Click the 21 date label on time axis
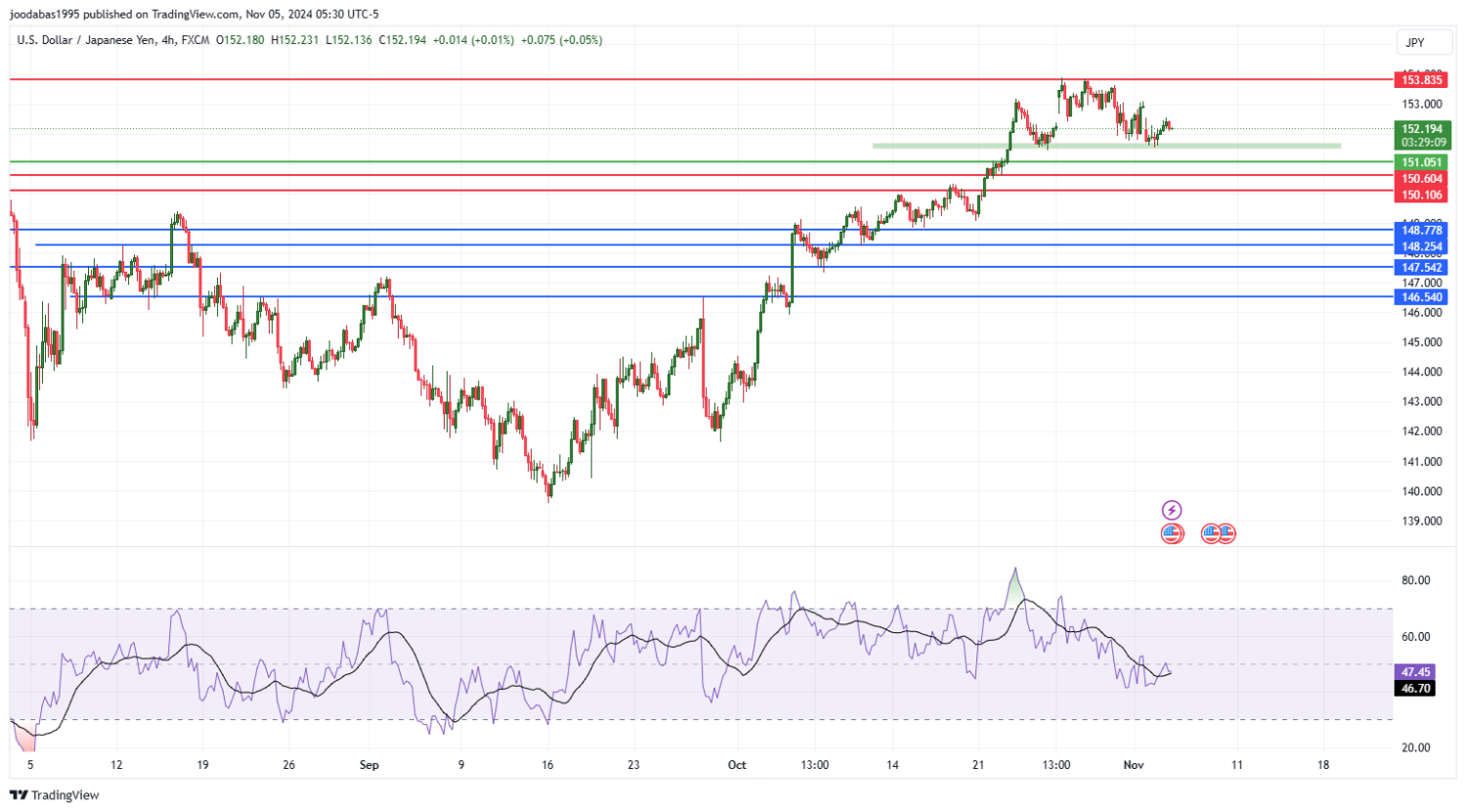 978,765
